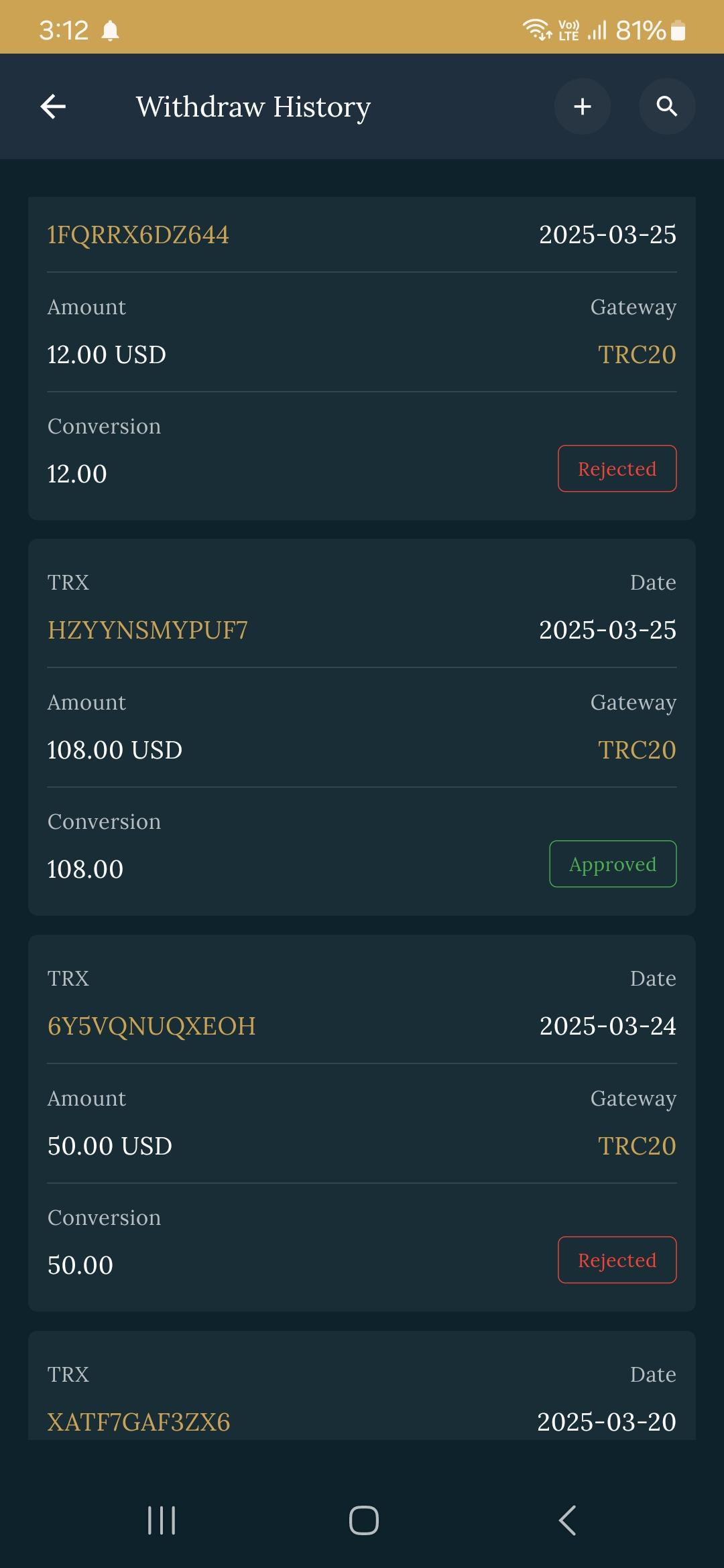This screenshot has height=1568, width=724.
Task: Tap the notification bell in status bar
Action: coord(111,31)
